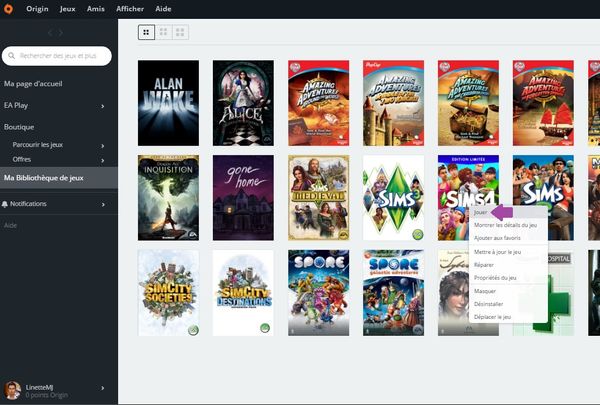Viewport: 600px width, 405px height.
Task: Open Parcourir les jeux
Action: click(38, 145)
